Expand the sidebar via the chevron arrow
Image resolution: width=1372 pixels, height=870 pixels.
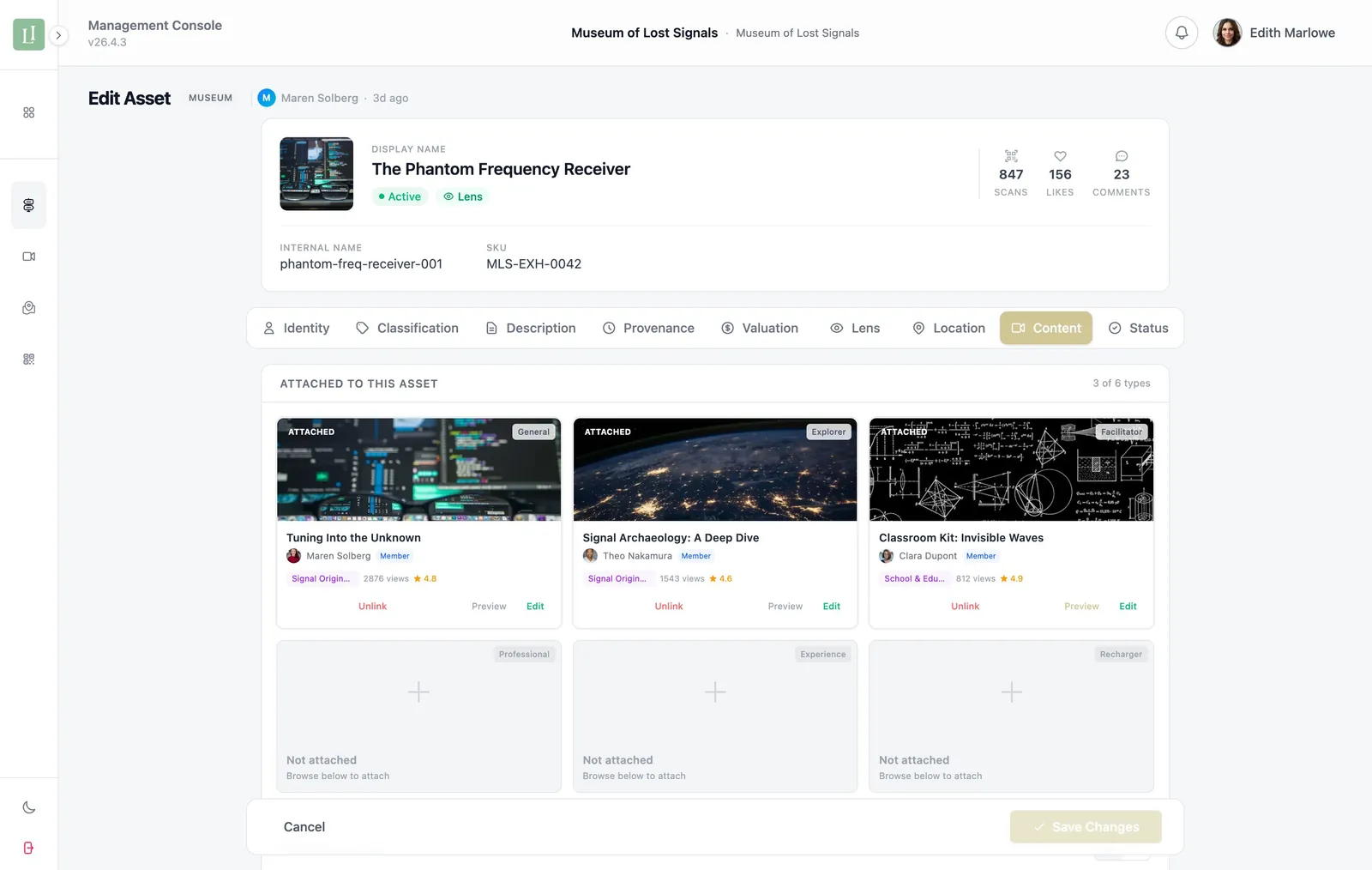point(58,35)
